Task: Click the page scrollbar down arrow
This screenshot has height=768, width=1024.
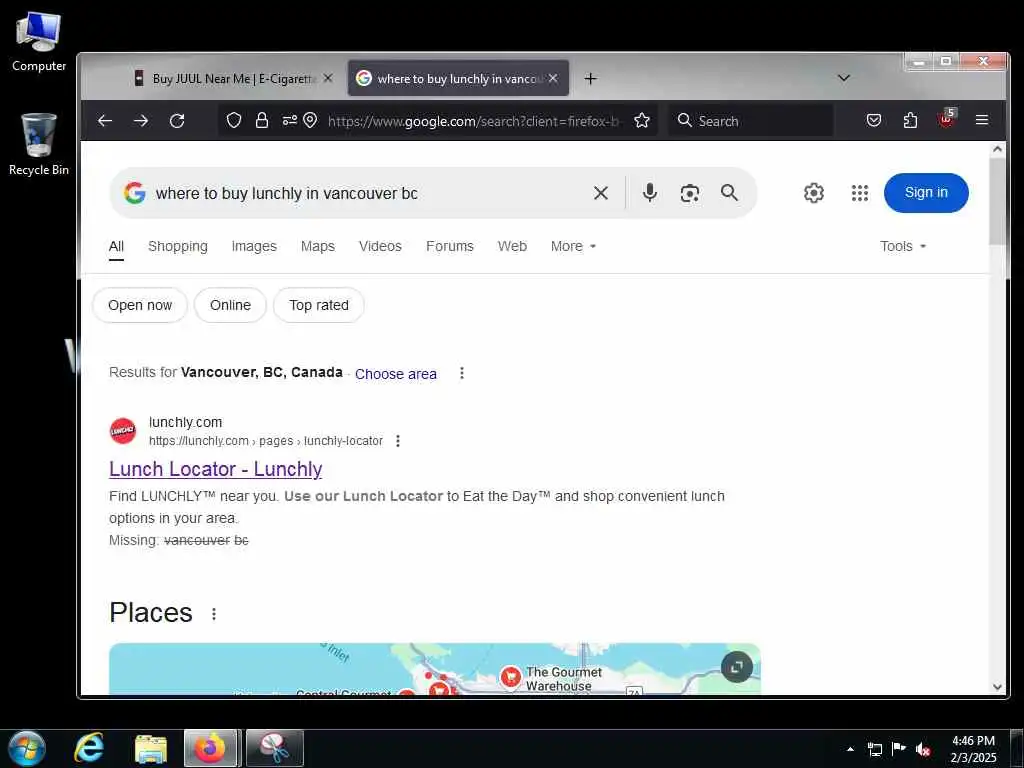Action: tap(997, 686)
